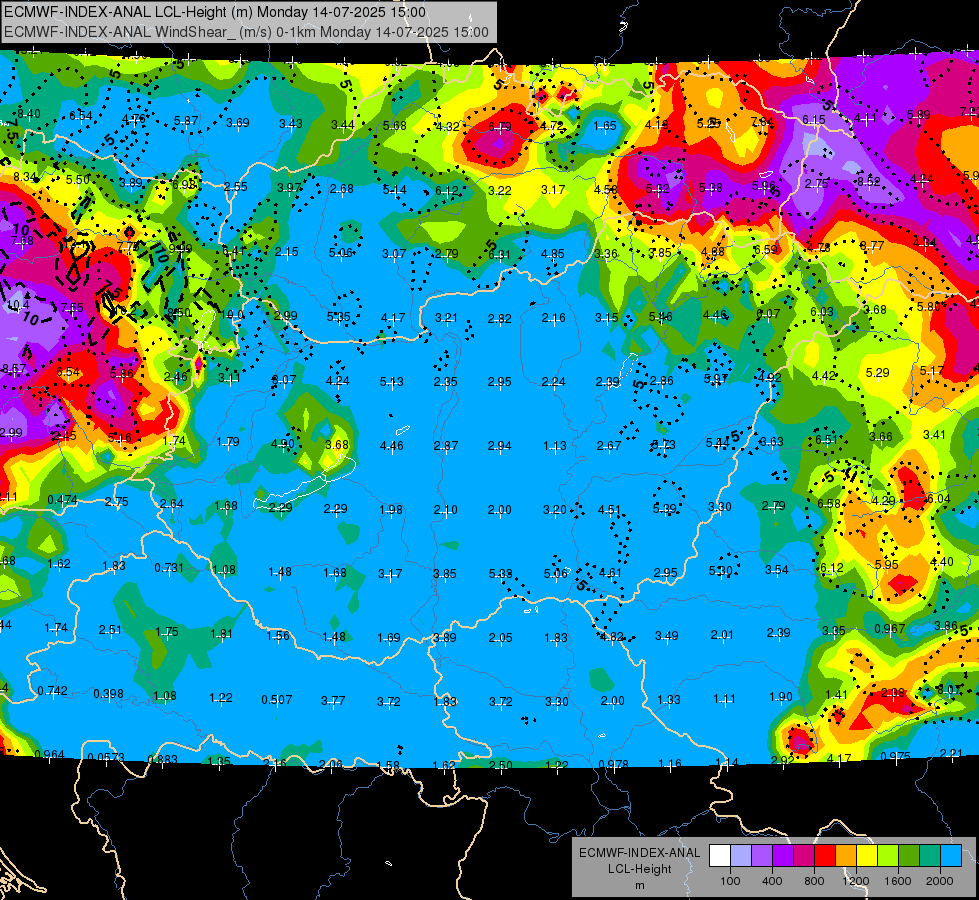979x900 pixels.
Task: Click the grid value 3.41
Action: point(935,434)
